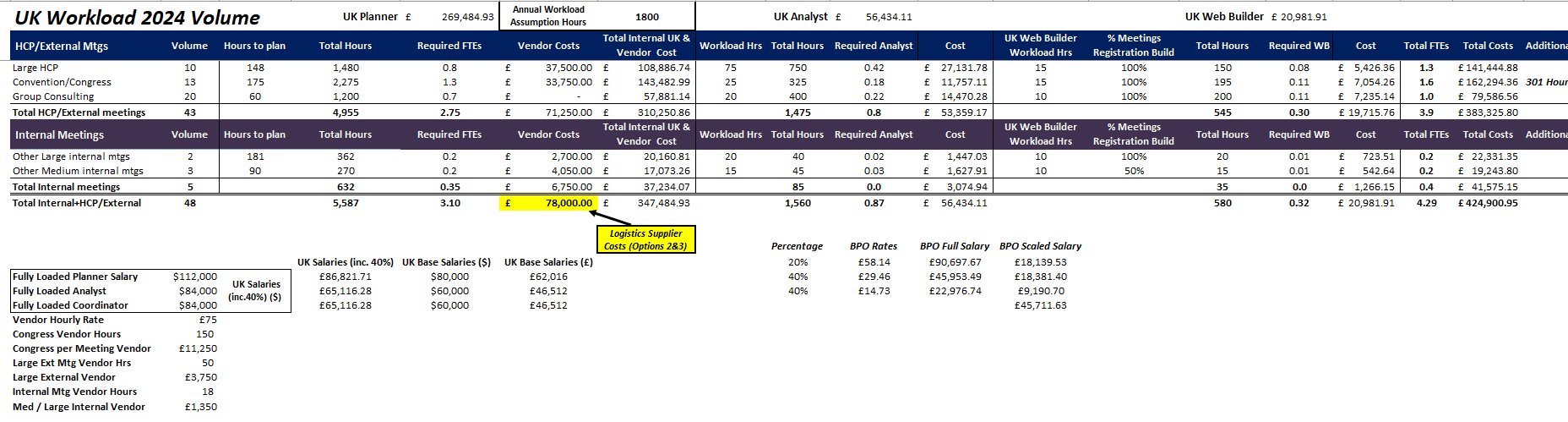Click the 'BPO Scaled Salary' column header
Viewport: 1568px width, 422px height.
click(x=1040, y=246)
